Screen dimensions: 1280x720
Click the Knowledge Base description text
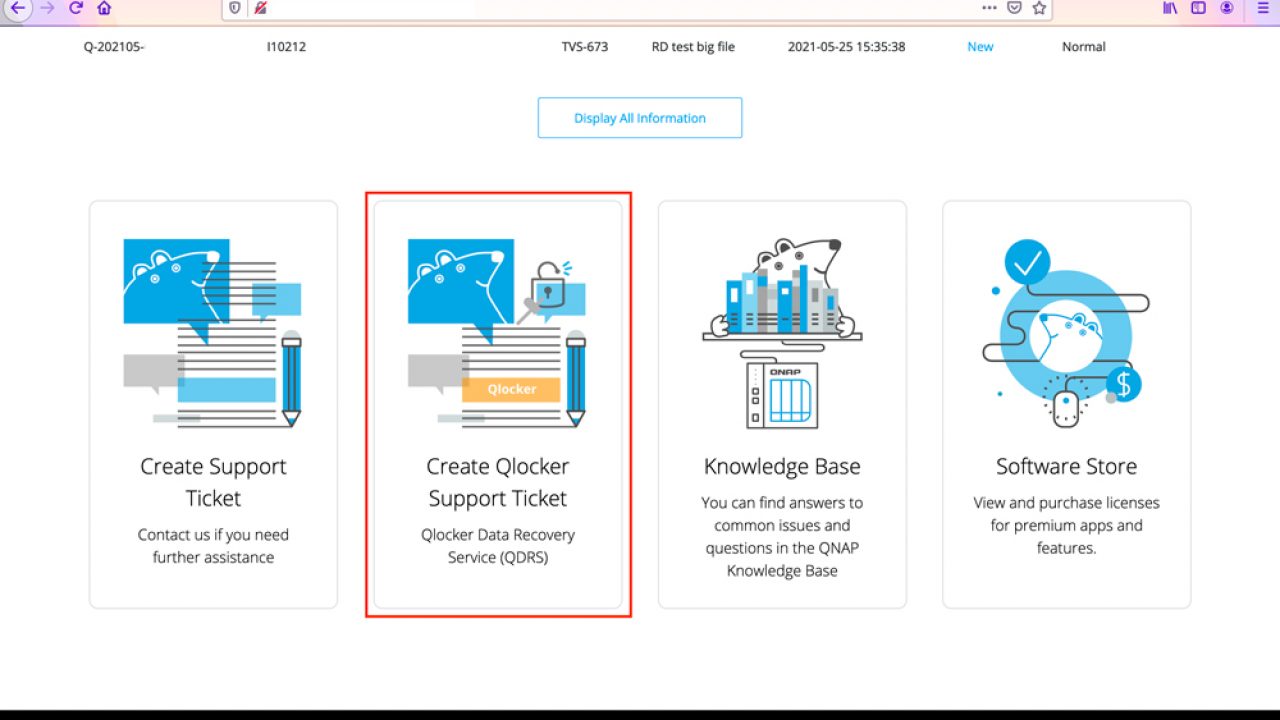[x=782, y=537]
